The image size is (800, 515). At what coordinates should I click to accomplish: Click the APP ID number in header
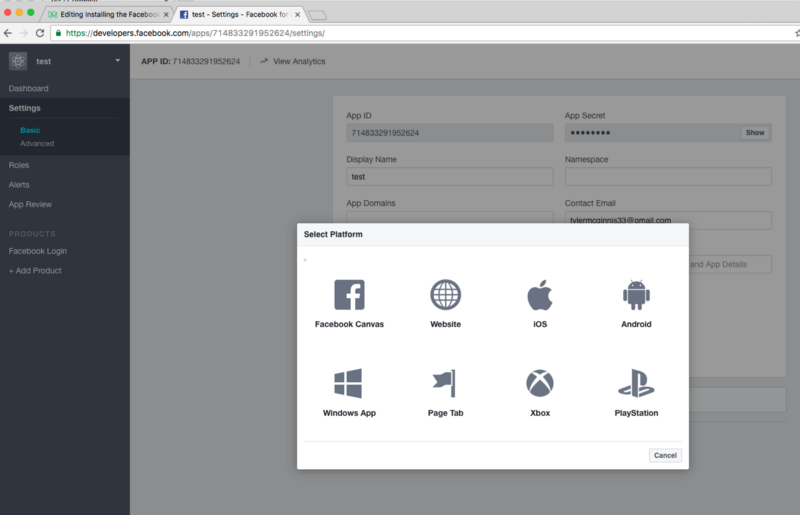pos(206,61)
